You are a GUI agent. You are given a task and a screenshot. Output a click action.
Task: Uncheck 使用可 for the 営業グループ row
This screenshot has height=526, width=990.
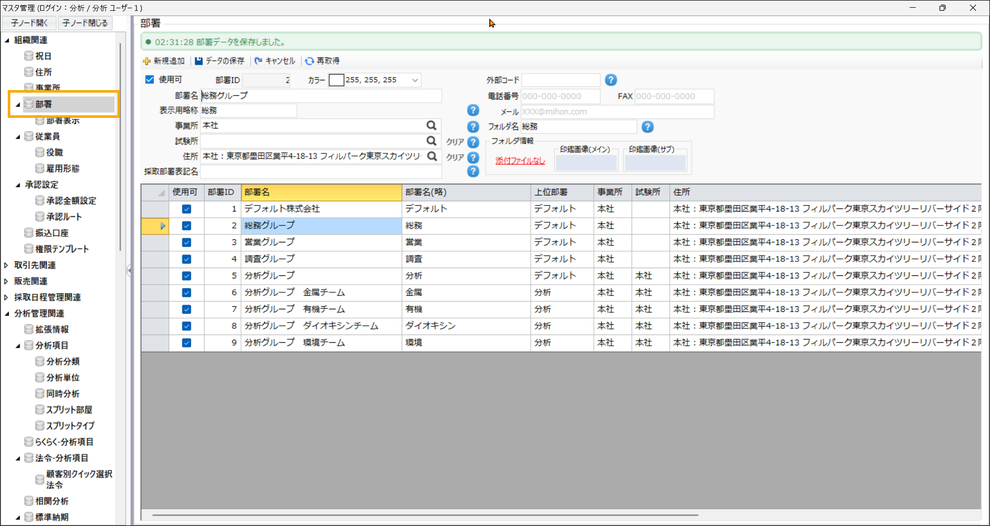coord(186,242)
